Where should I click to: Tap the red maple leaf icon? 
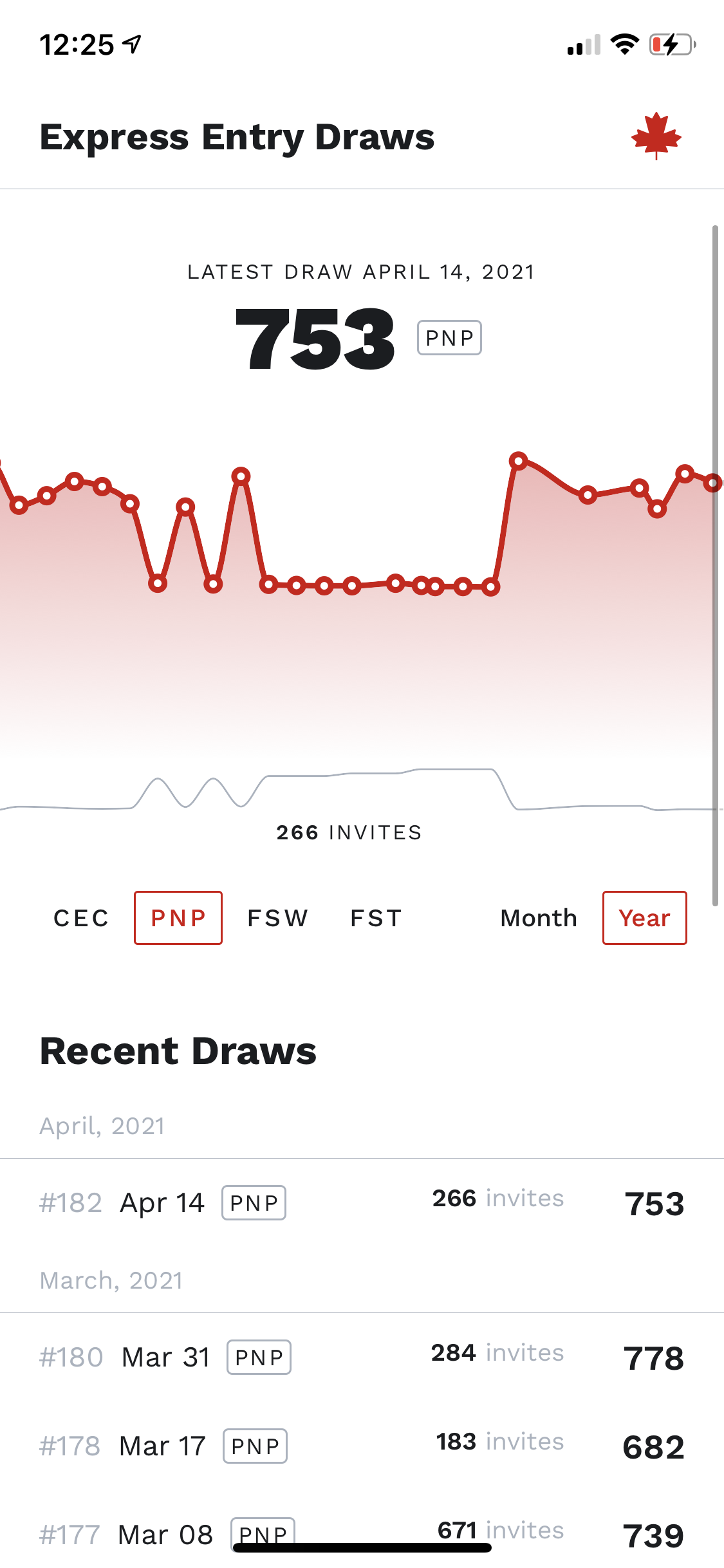(656, 136)
